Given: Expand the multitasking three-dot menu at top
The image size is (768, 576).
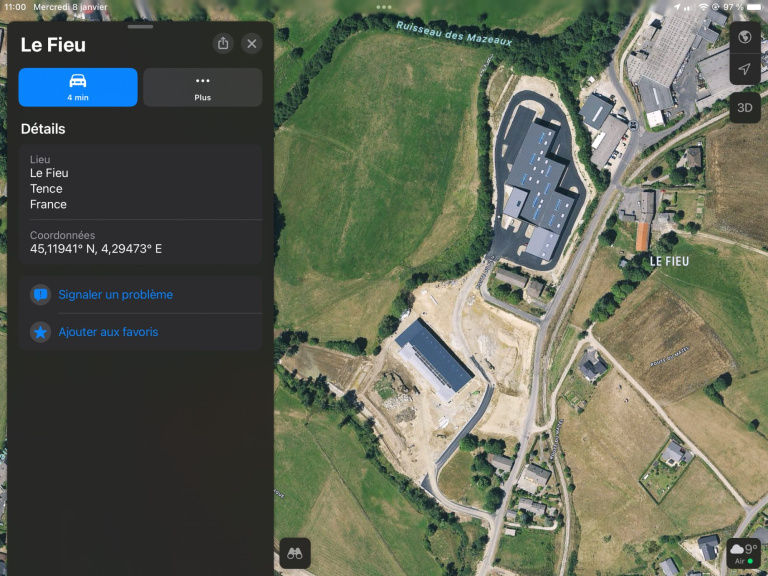Looking at the screenshot, I should click(384, 7).
